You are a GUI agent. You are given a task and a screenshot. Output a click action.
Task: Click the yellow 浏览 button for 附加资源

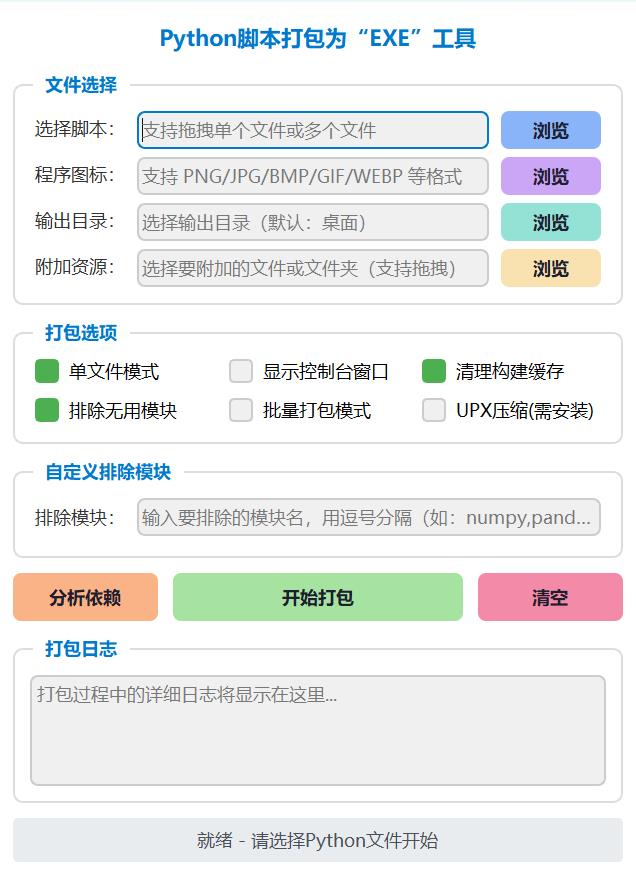pyautogui.click(x=550, y=268)
